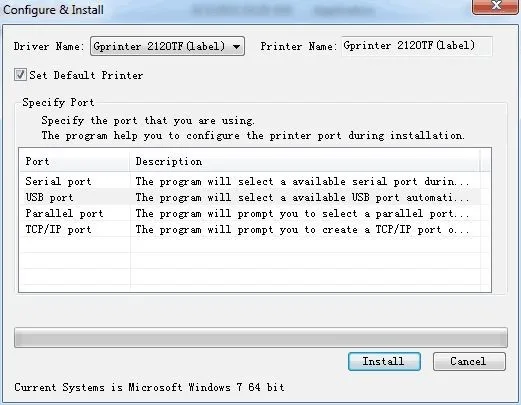Image resolution: width=521 pixels, height=405 pixels.
Task: Click the Cancel button
Action: (469, 361)
